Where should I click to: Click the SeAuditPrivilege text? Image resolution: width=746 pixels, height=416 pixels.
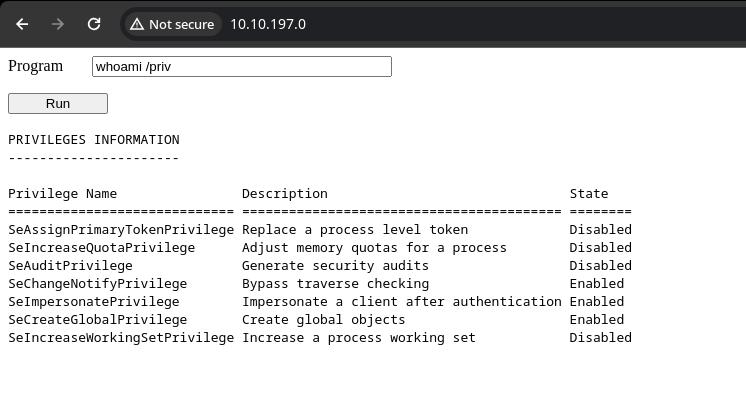click(x=70, y=266)
